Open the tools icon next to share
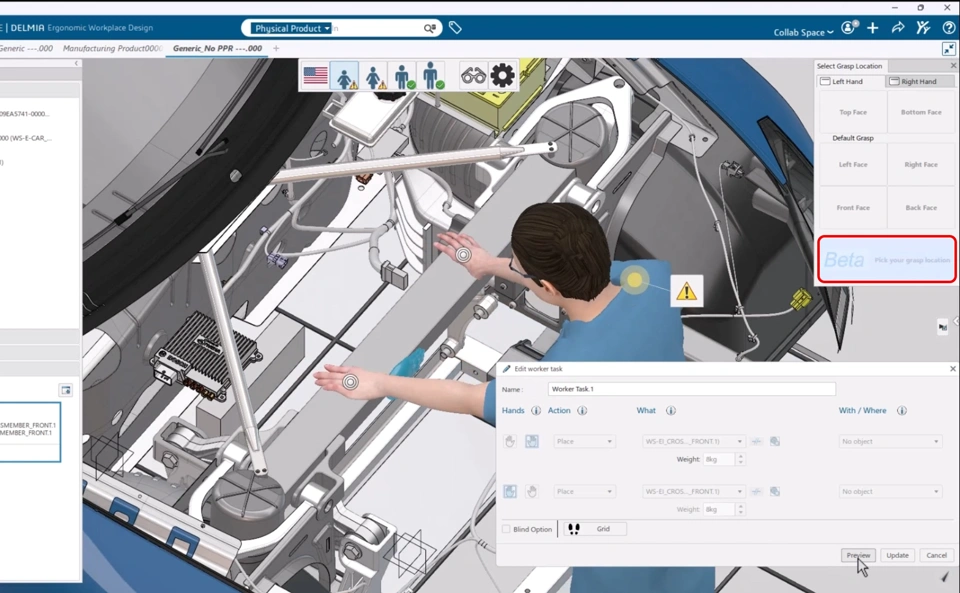This screenshot has height=593, width=960. pos(923,28)
